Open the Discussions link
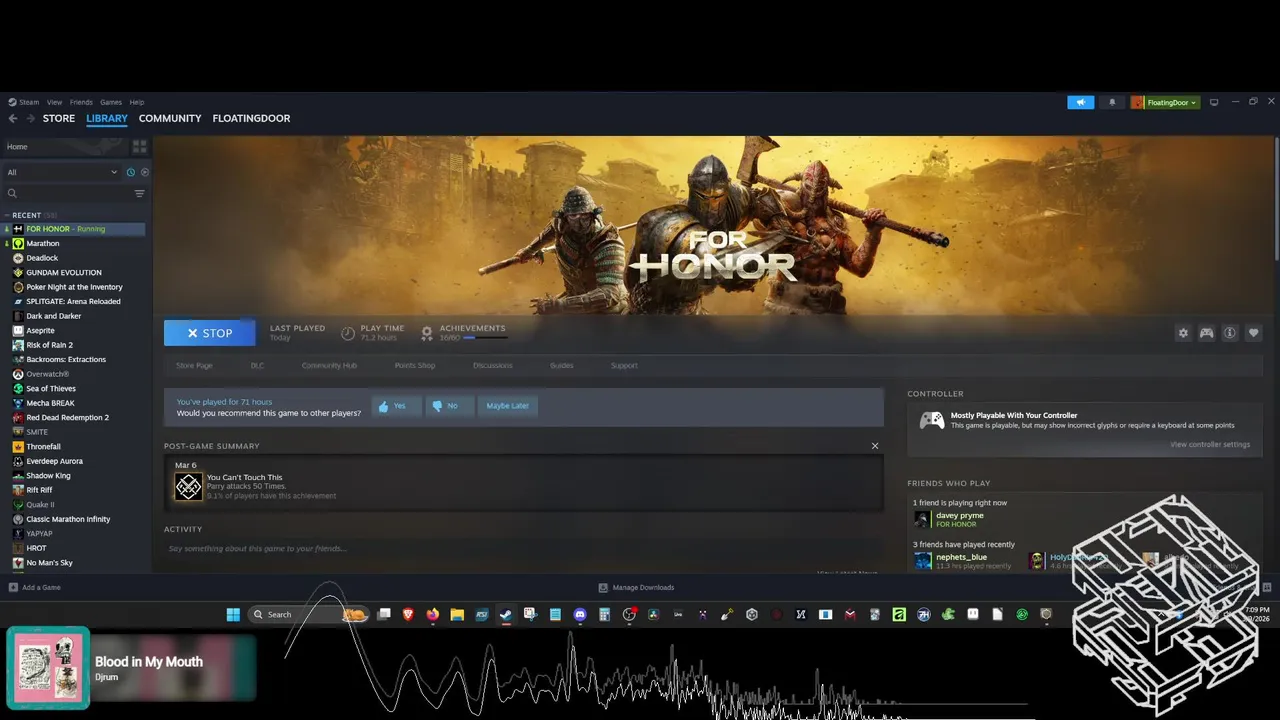Image resolution: width=1280 pixels, height=720 pixels. [492, 365]
